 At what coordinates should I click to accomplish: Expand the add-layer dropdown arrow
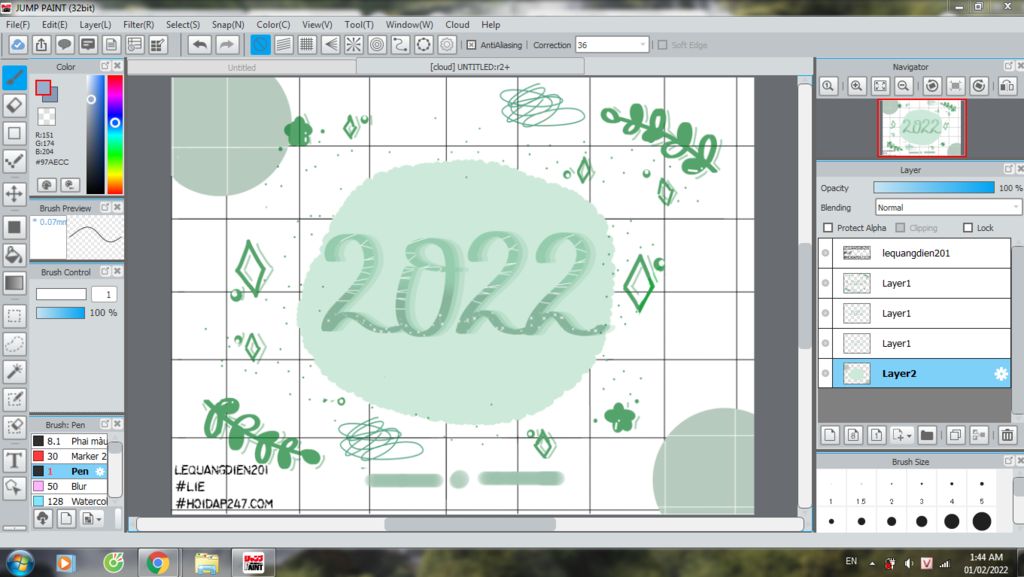coord(909,435)
